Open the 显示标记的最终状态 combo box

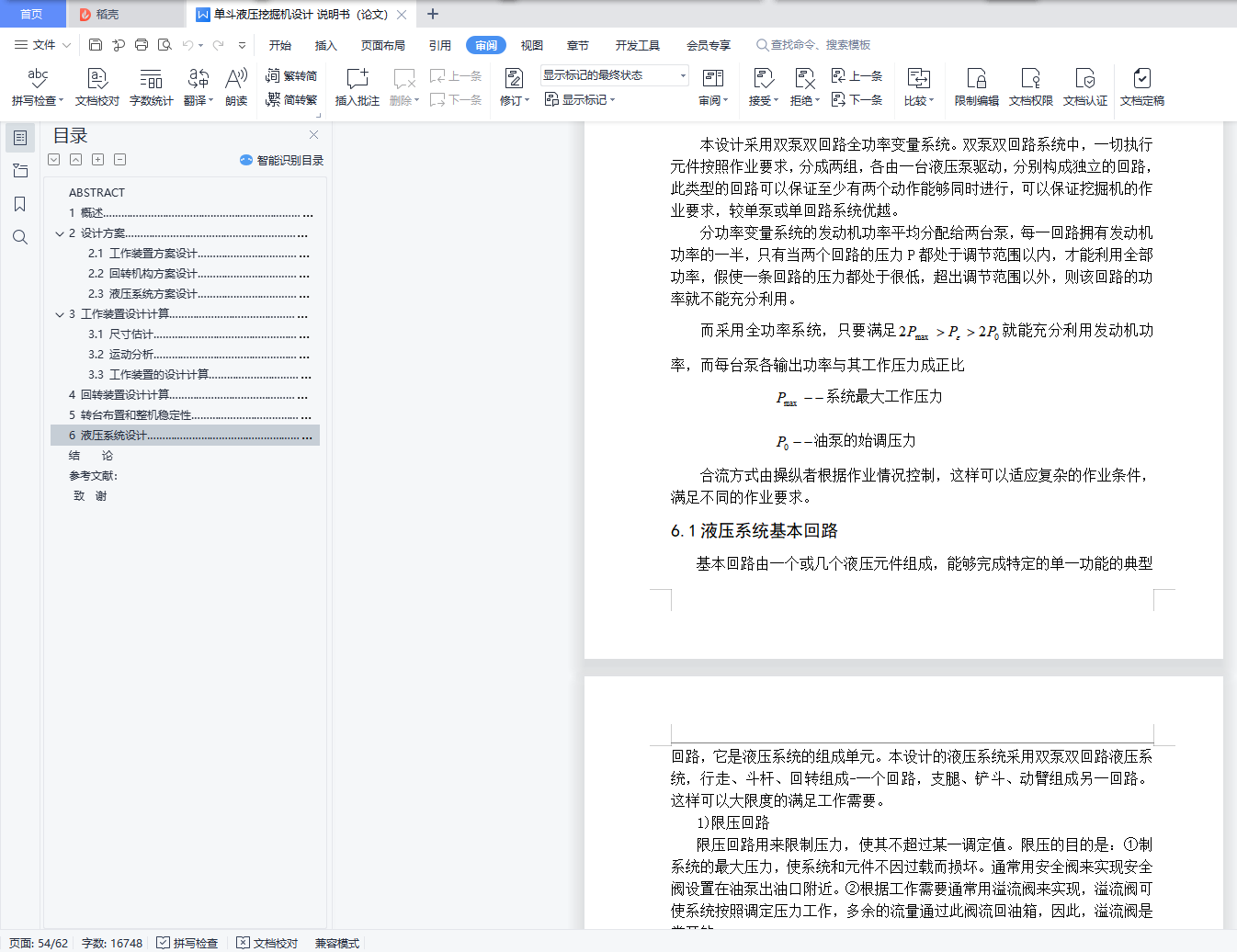point(614,75)
